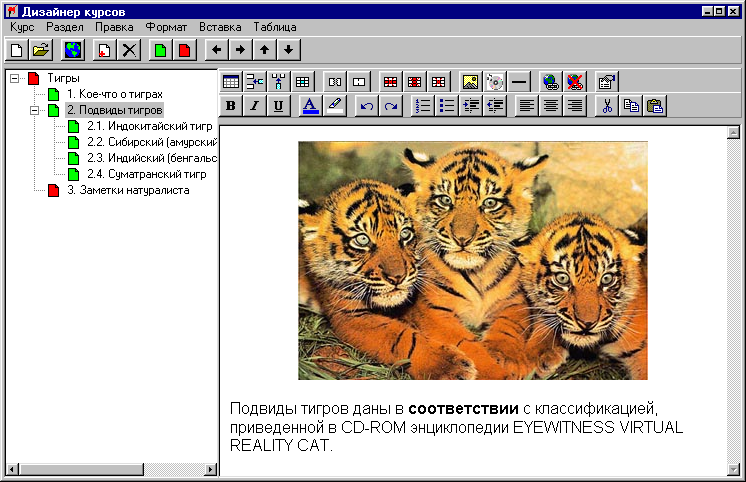746x482 pixels.
Task: Align text left
Action: click(527, 106)
